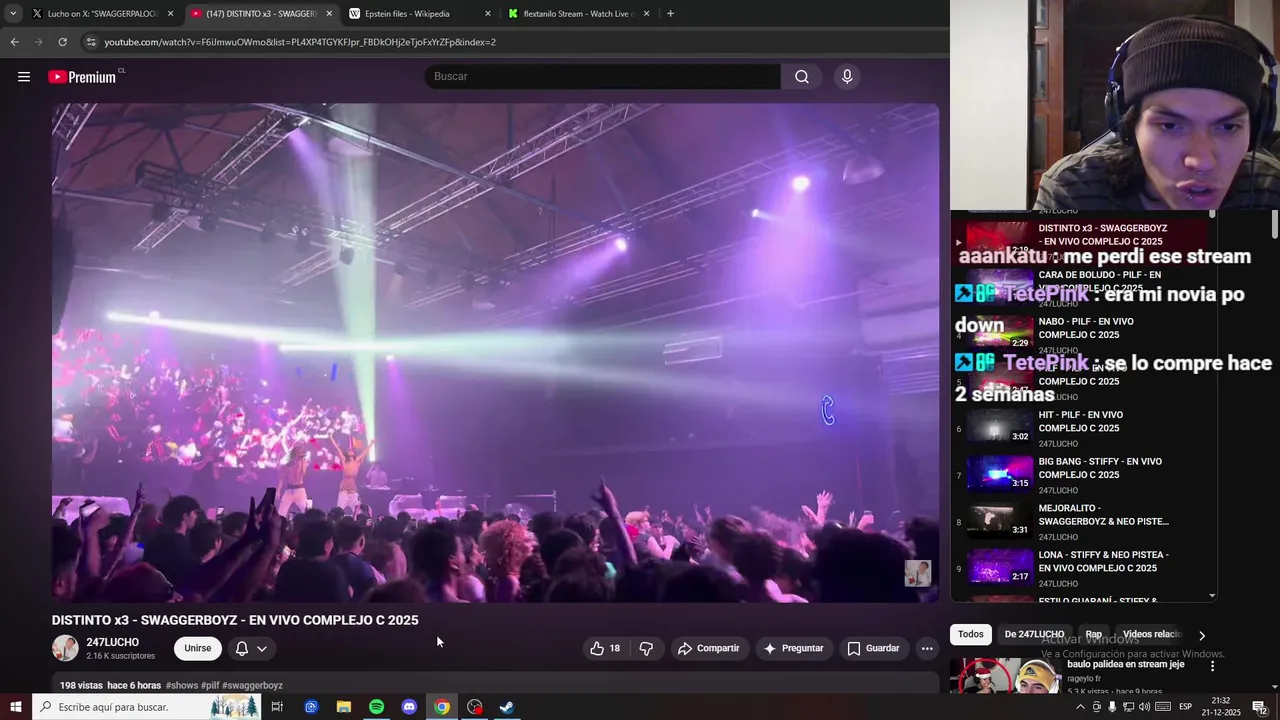Open options for baulo palidea video
This screenshot has width=1280, height=720.
(1212, 666)
